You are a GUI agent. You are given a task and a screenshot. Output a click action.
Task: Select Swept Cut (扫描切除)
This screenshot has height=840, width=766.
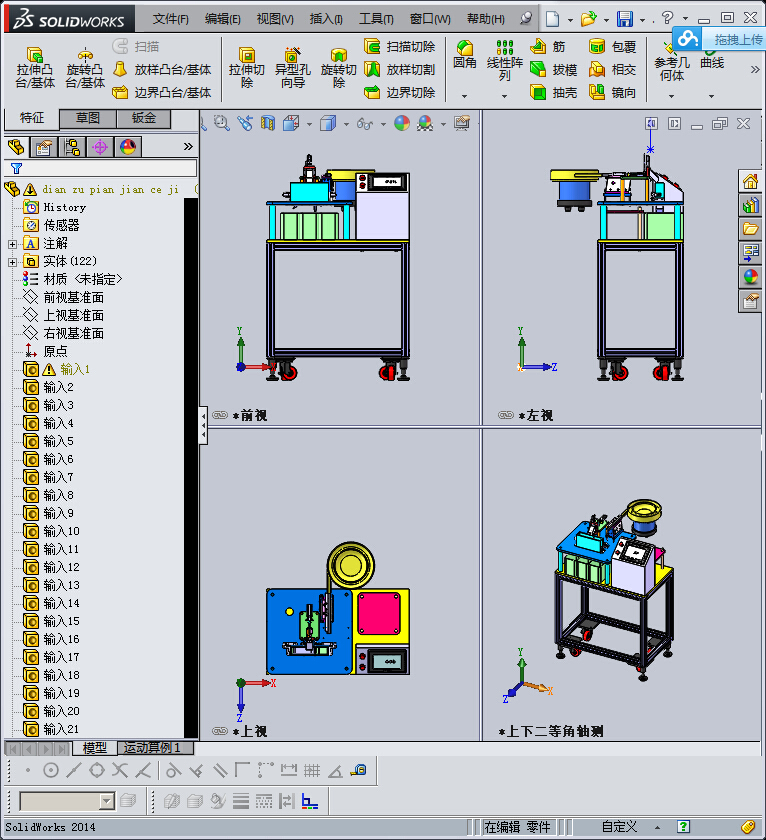click(x=400, y=47)
